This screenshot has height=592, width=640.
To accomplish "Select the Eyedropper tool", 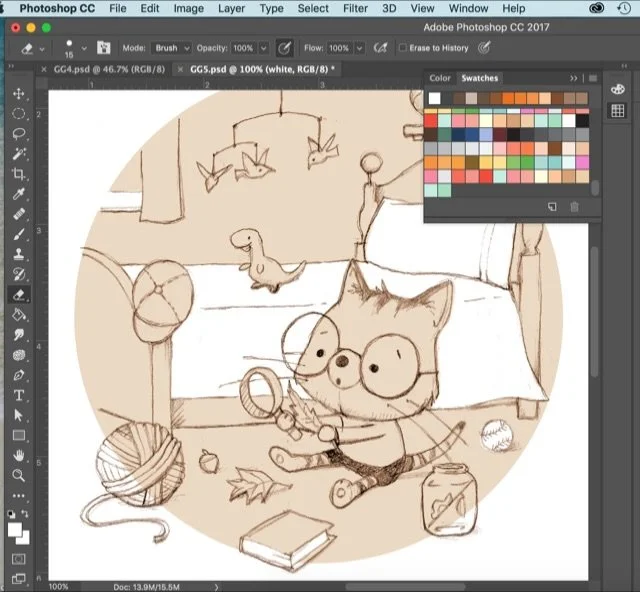I will pyautogui.click(x=19, y=194).
